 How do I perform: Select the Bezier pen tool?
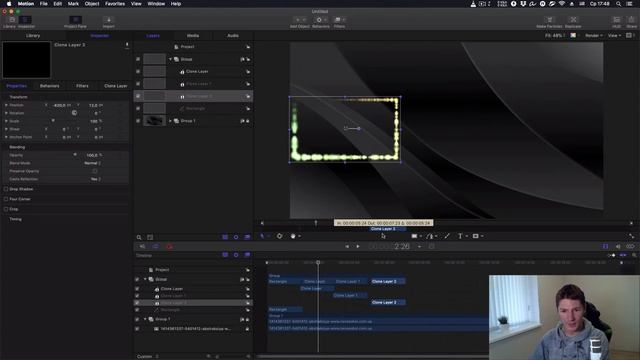point(430,236)
